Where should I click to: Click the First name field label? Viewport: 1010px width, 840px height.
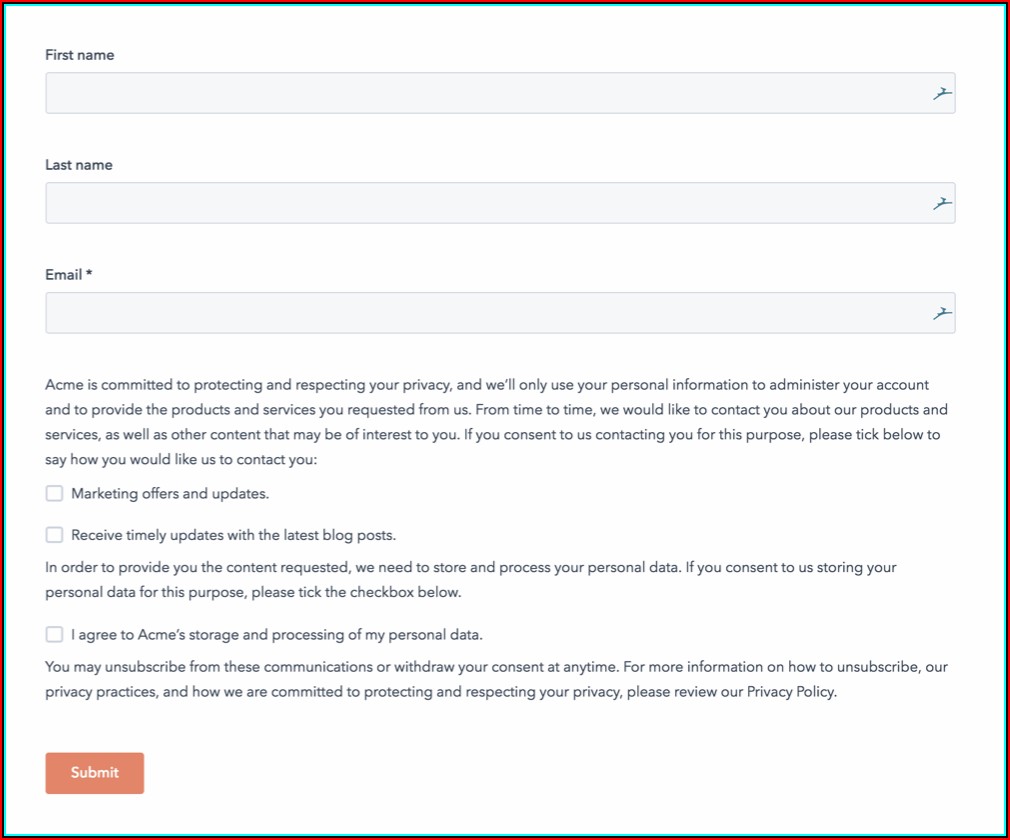coord(80,55)
